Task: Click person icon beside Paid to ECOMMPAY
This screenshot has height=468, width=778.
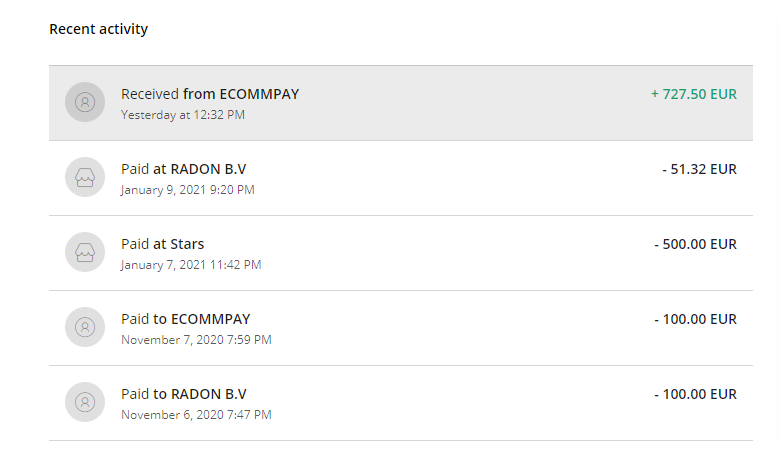Action: [x=85, y=327]
